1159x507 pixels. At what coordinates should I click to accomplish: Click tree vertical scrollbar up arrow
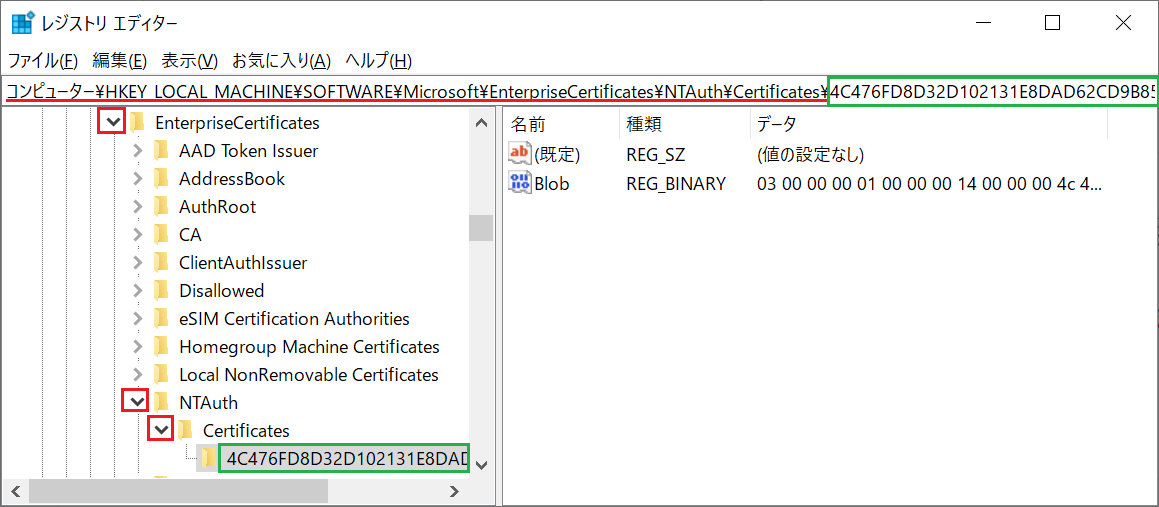pos(481,122)
